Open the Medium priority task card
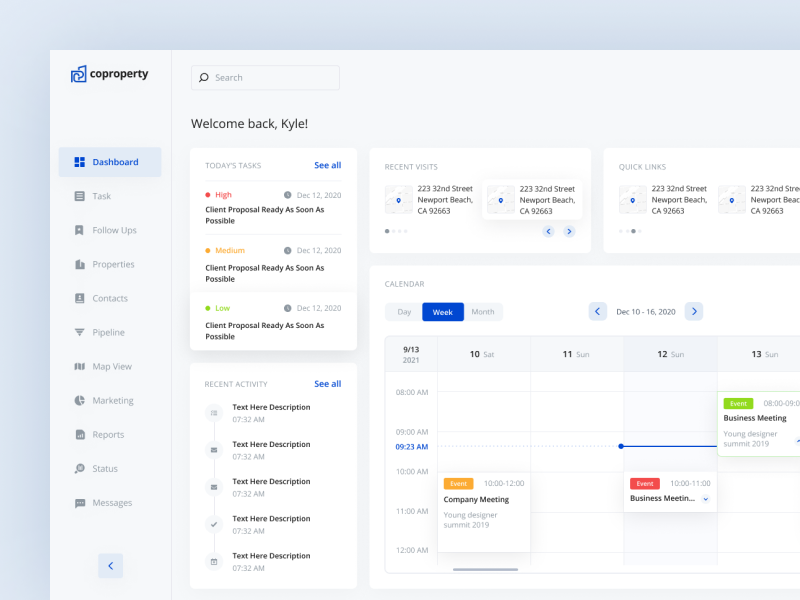 pyautogui.click(x=273, y=264)
